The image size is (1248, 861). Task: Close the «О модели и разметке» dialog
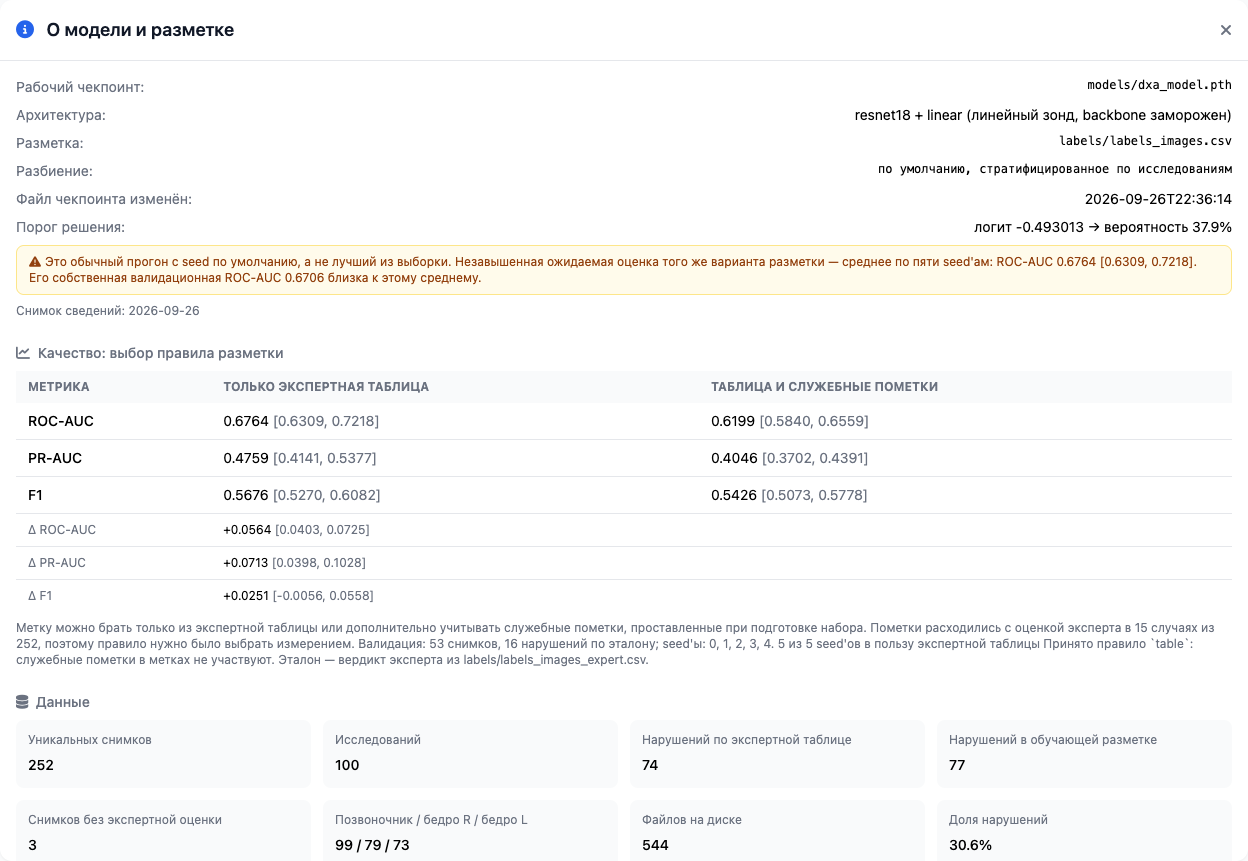click(1225, 30)
